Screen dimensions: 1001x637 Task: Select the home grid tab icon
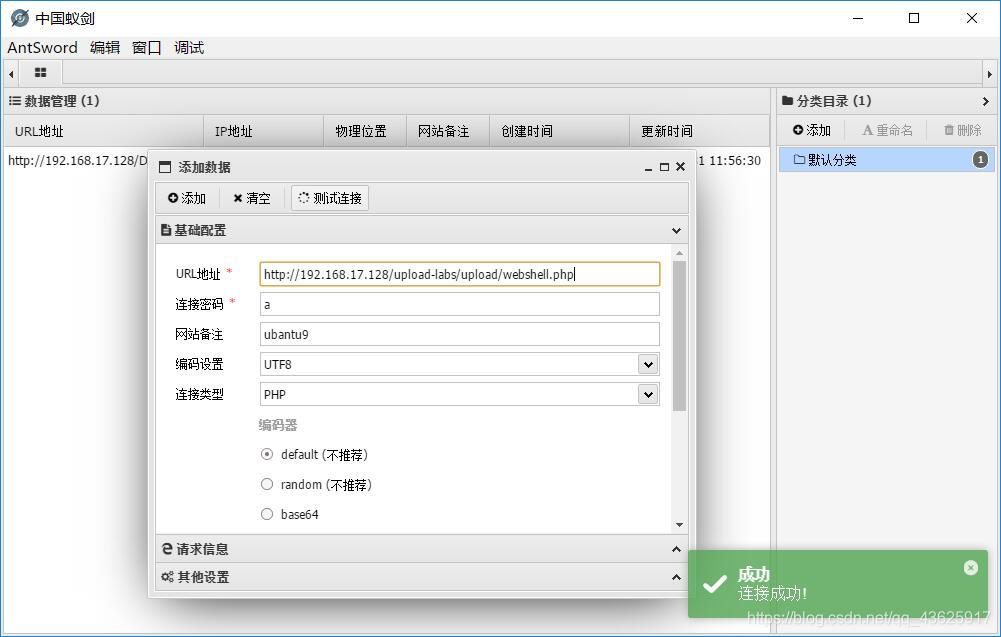(40, 73)
